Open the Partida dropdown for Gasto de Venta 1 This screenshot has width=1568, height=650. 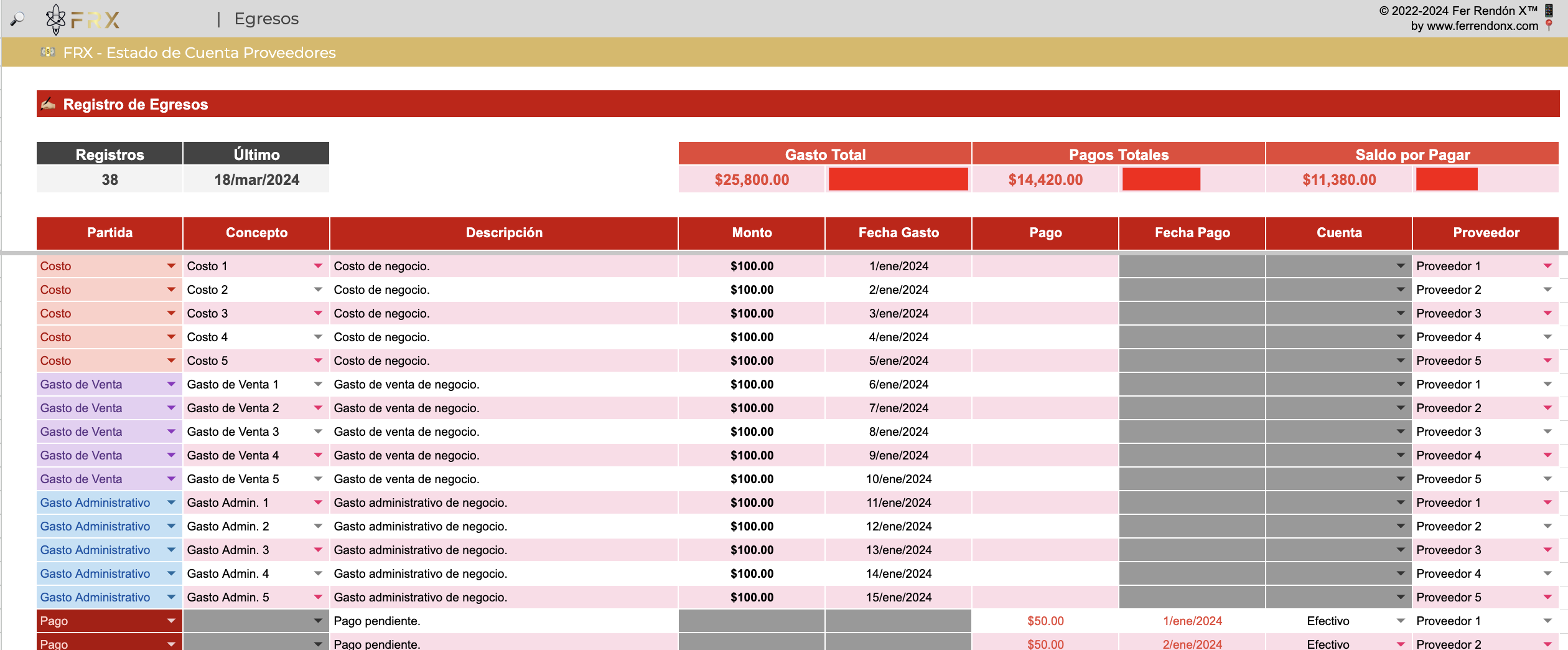tap(171, 384)
